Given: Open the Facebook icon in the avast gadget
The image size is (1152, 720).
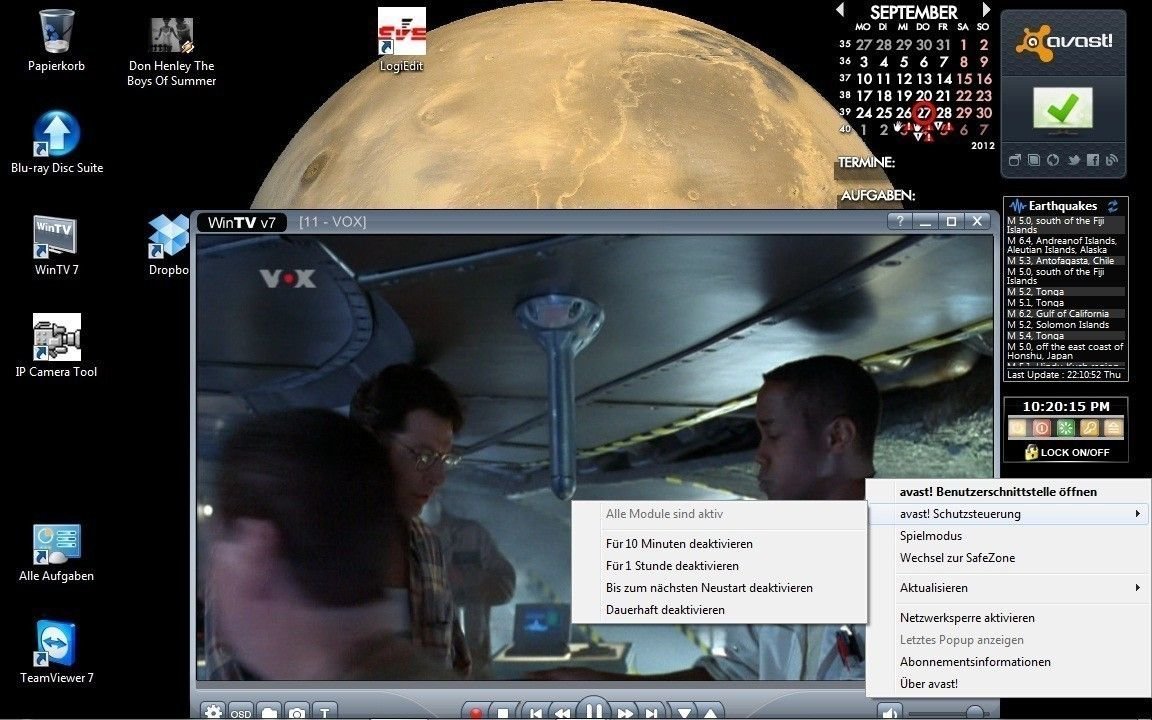Looking at the screenshot, I should coord(1092,160).
